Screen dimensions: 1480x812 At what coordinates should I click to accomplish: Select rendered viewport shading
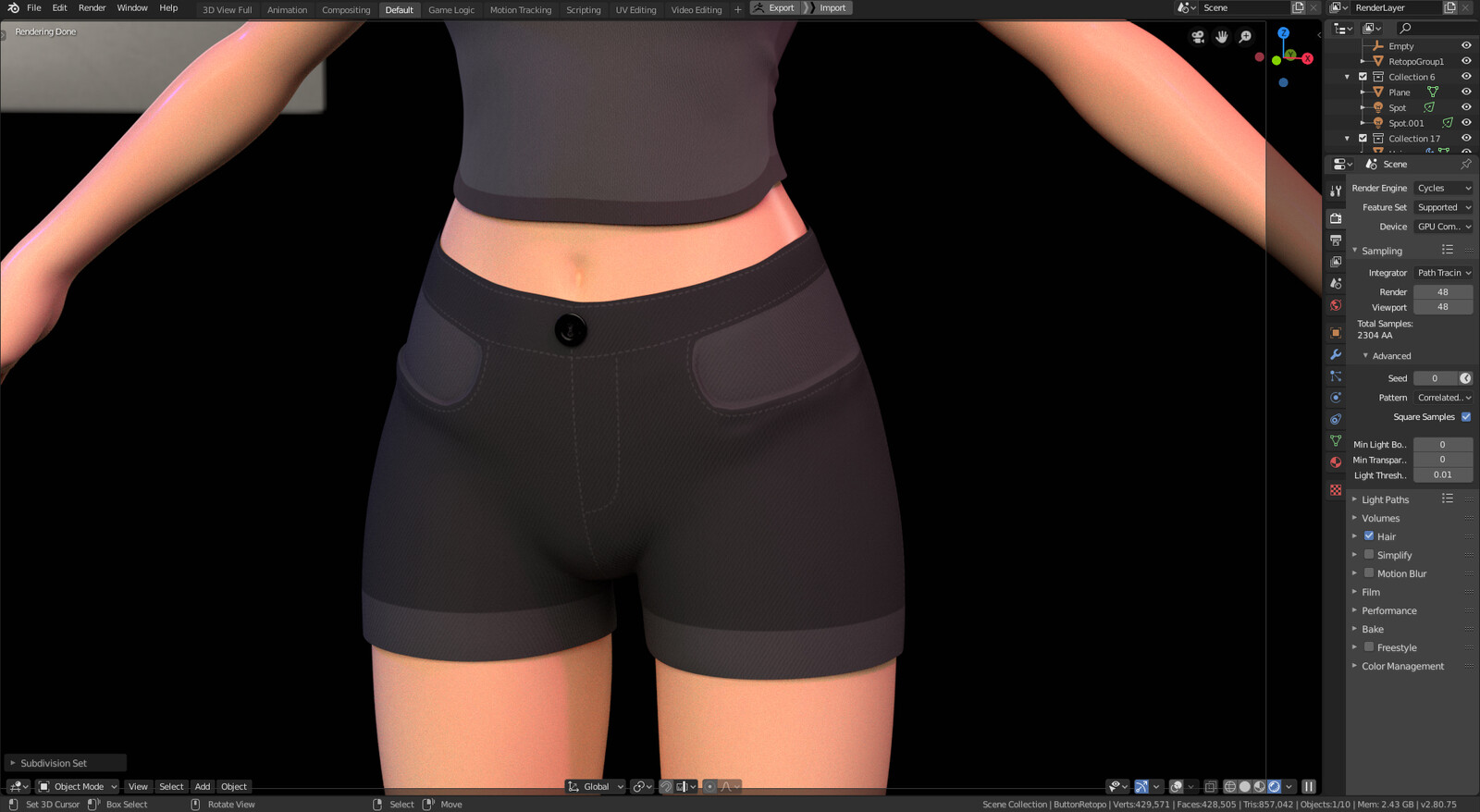(x=1275, y=787)
